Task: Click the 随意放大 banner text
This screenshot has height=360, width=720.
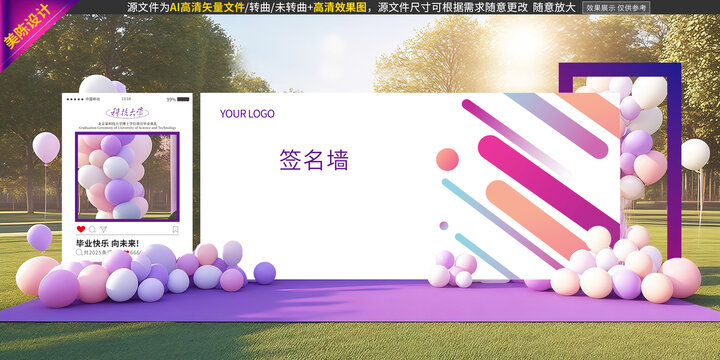Action: click(555, 7)
